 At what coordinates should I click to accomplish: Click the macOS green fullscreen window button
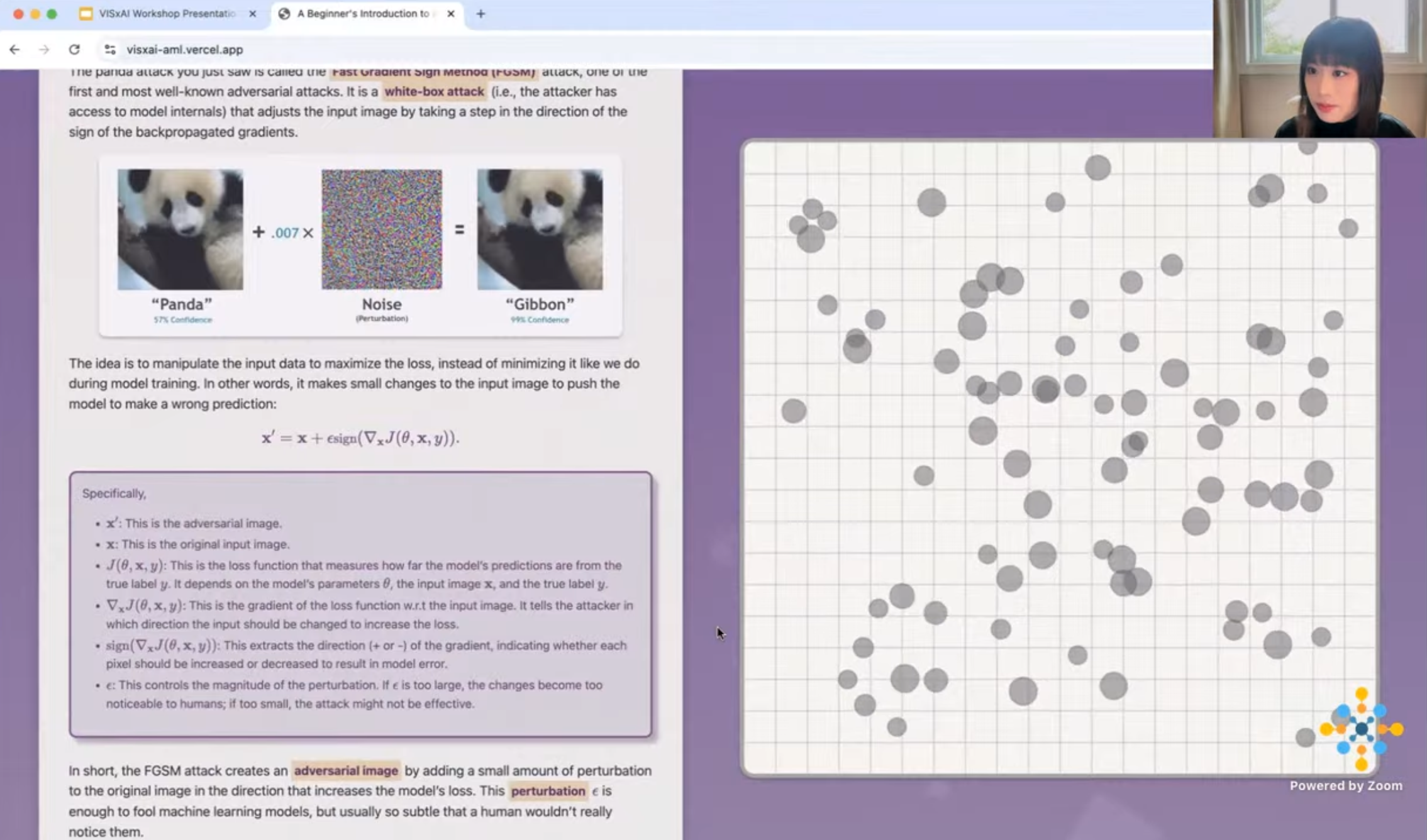52,14
